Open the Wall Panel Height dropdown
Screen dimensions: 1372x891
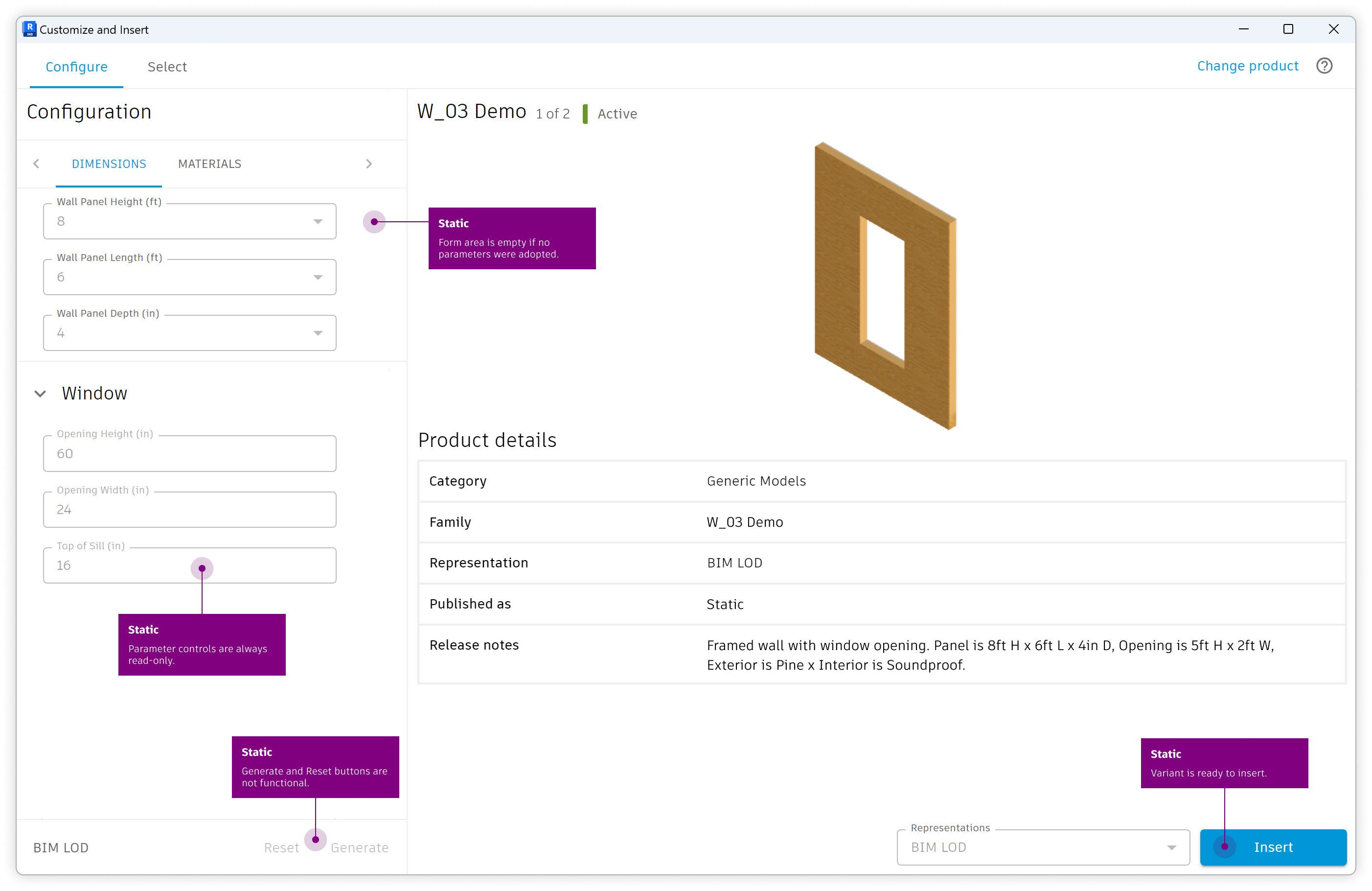318,221
